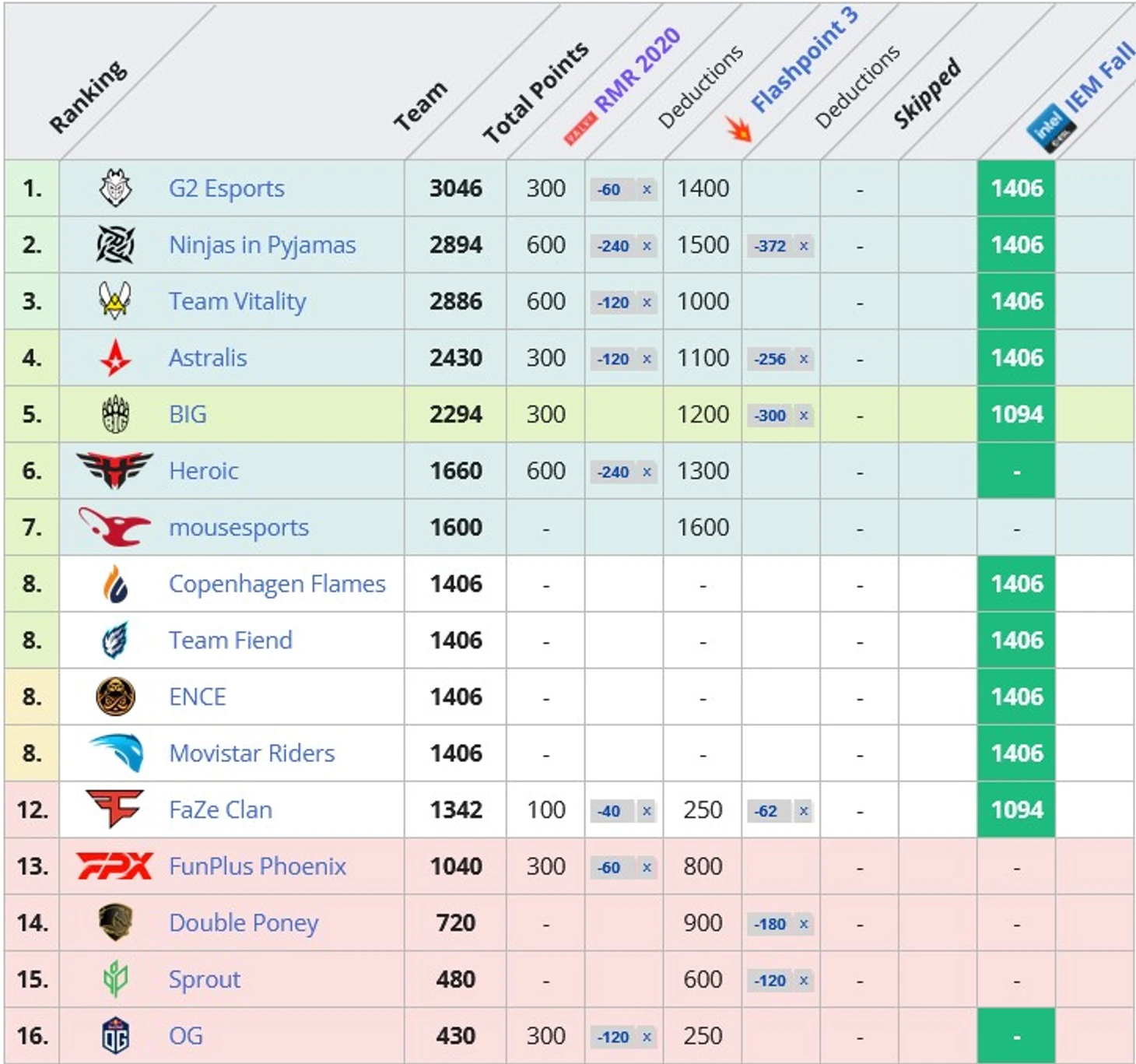
Task: Click Ninjas in Pyjamas' -372 deduction badge
Action: click(x=780, y=246)
